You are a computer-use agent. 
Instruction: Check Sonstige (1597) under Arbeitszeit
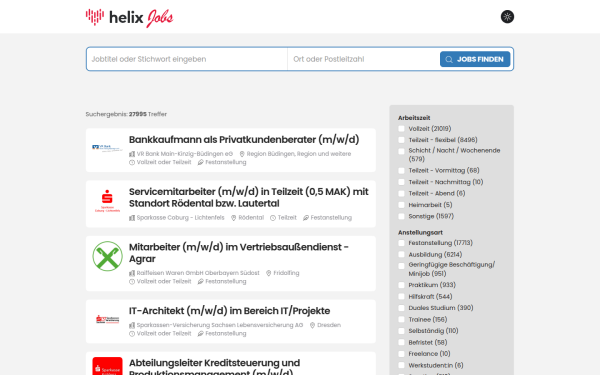point(401,217)
